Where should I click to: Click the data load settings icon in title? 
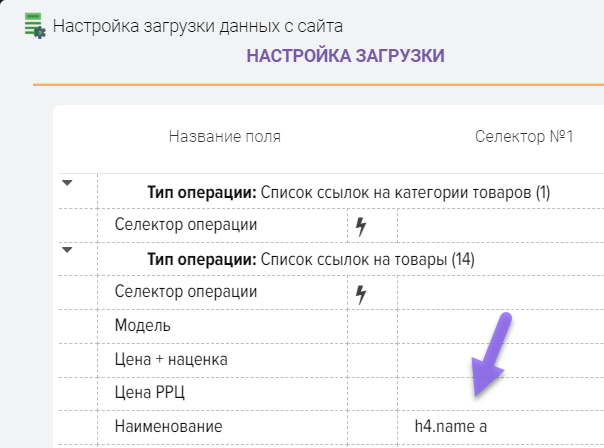point(34,25)
